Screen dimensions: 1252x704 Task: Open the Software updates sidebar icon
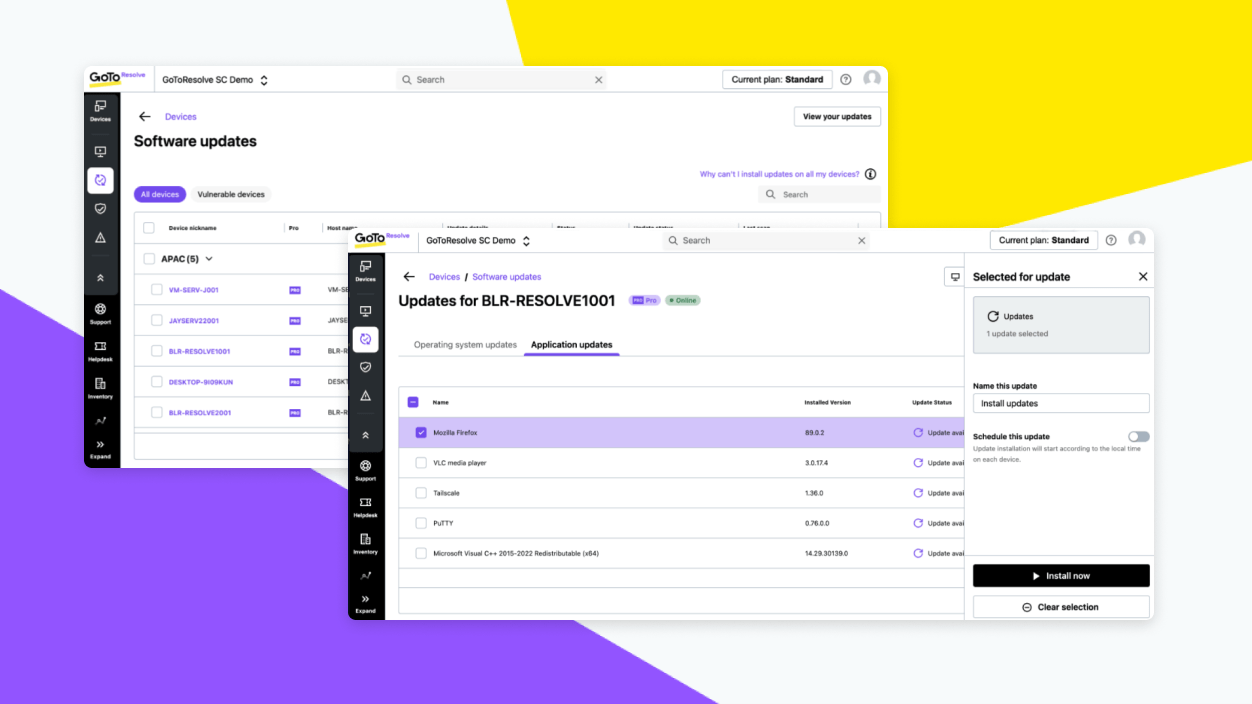(367, 339)
